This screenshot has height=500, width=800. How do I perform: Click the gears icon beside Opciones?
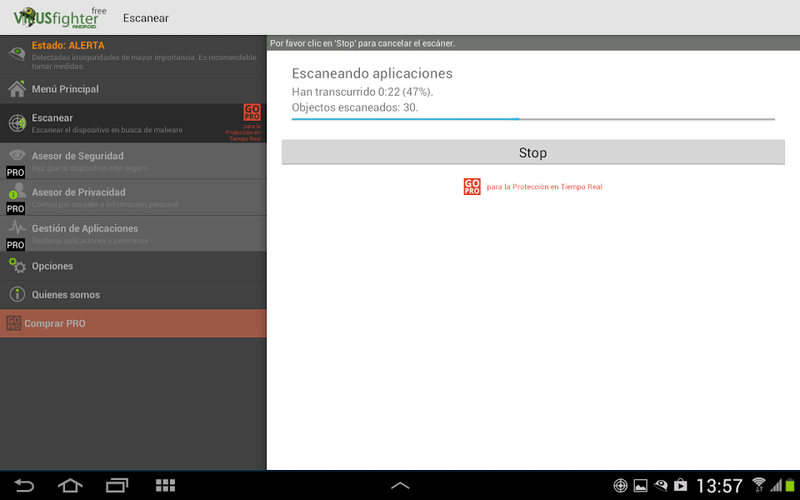pyautogui.click(x=17, y=265)
